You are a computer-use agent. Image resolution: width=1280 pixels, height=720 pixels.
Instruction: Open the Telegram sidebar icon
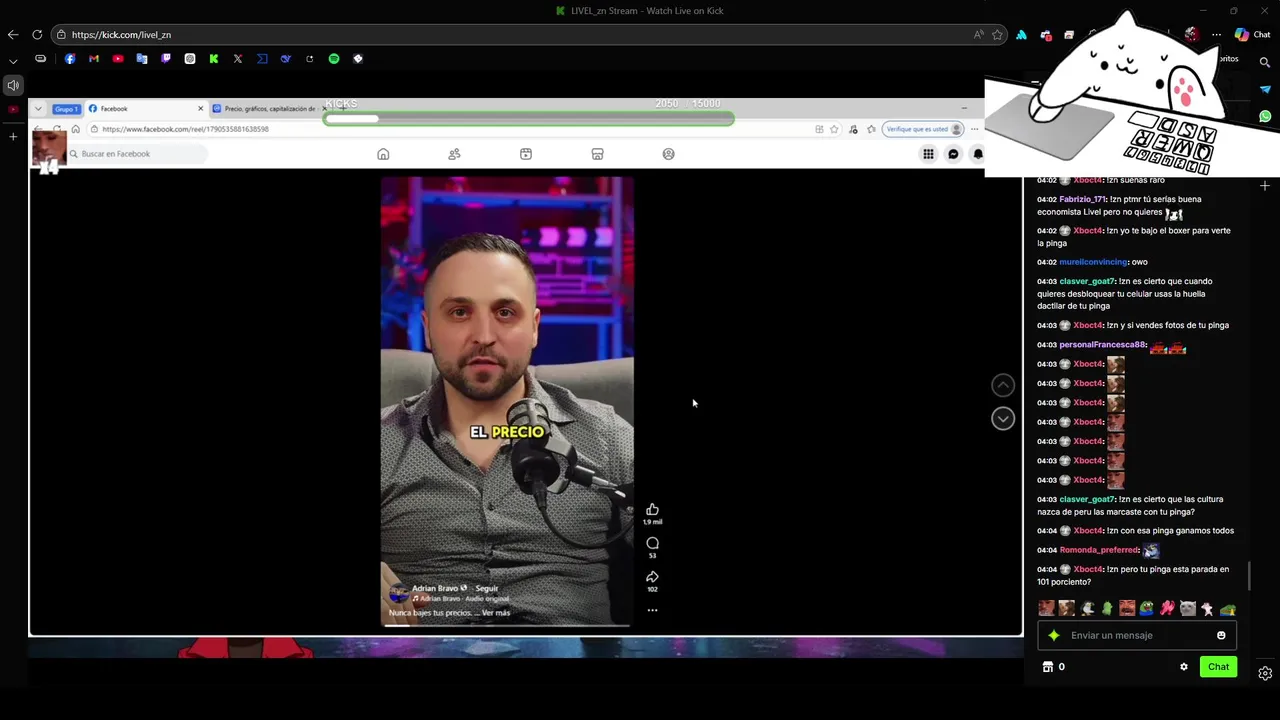pos(1265,89)
